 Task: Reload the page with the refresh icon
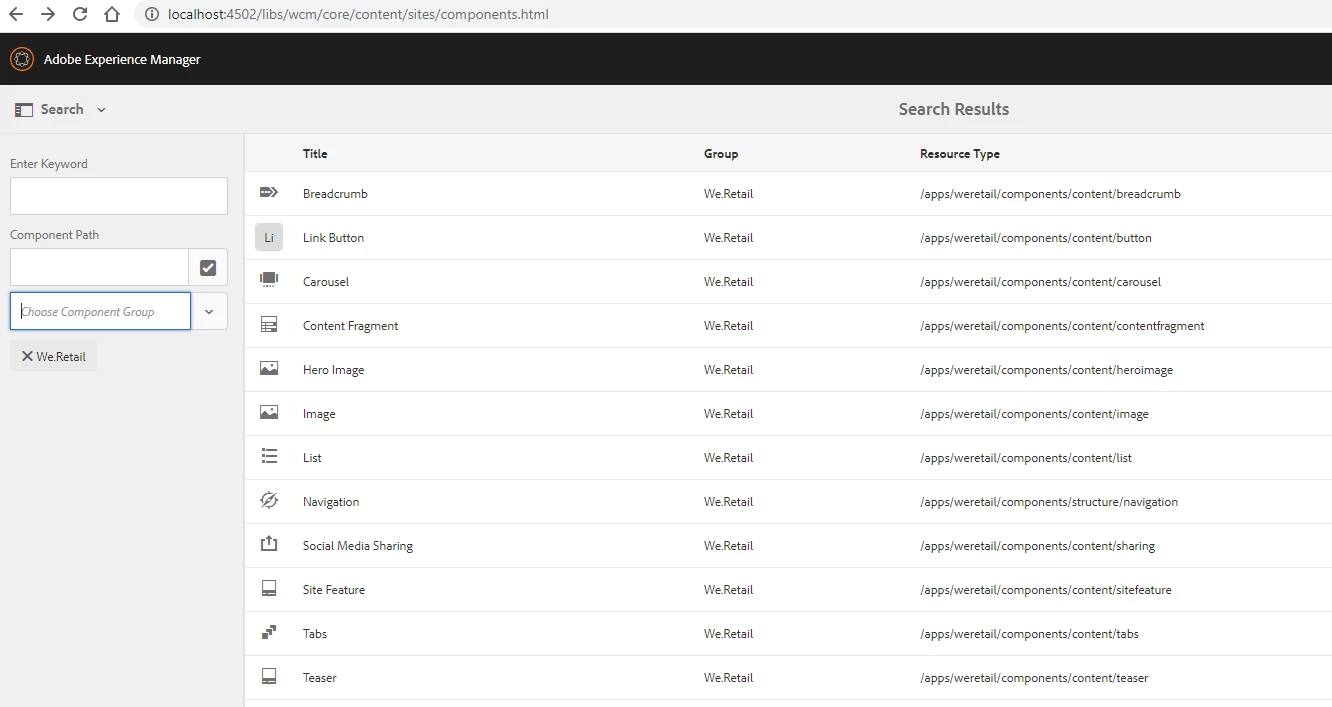[x=80, y=14]
